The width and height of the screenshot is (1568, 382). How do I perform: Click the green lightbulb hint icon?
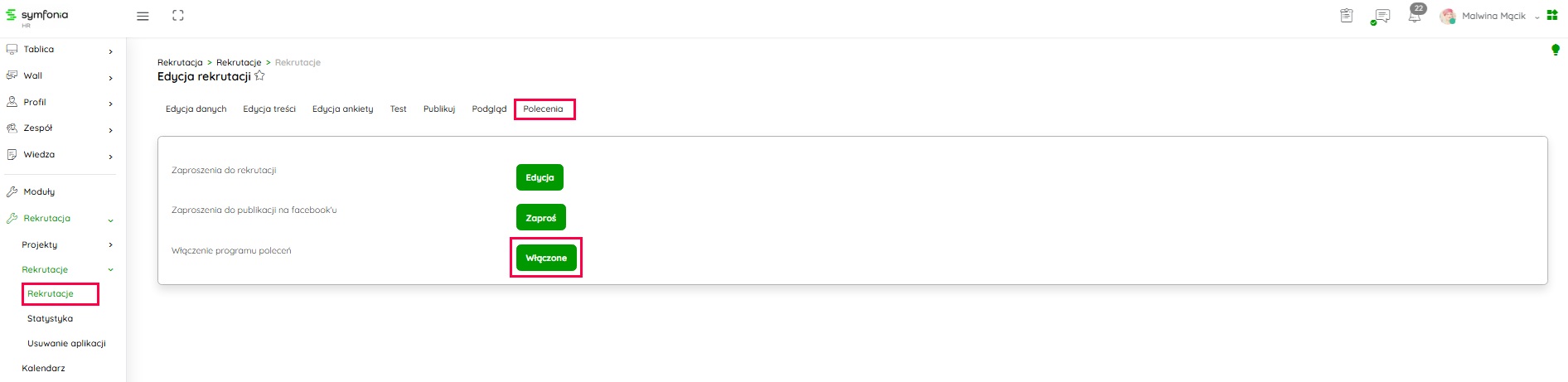click(1556, 51)
